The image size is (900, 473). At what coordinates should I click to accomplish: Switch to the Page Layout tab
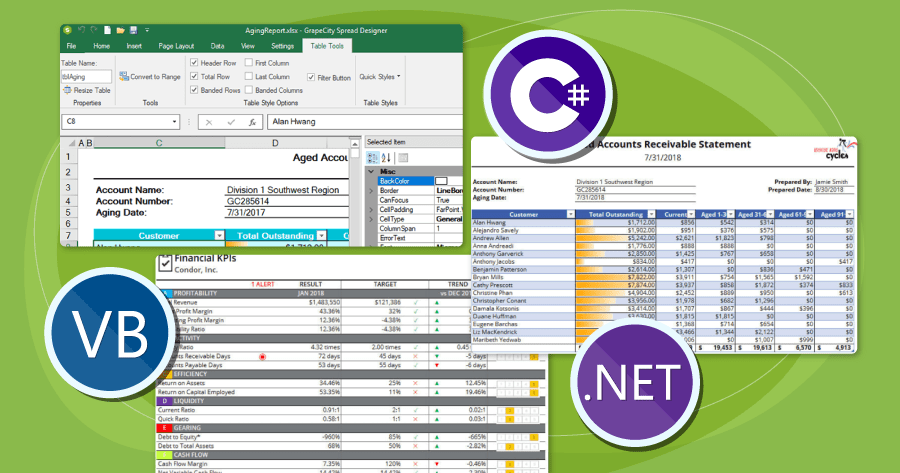click(176, 46)
